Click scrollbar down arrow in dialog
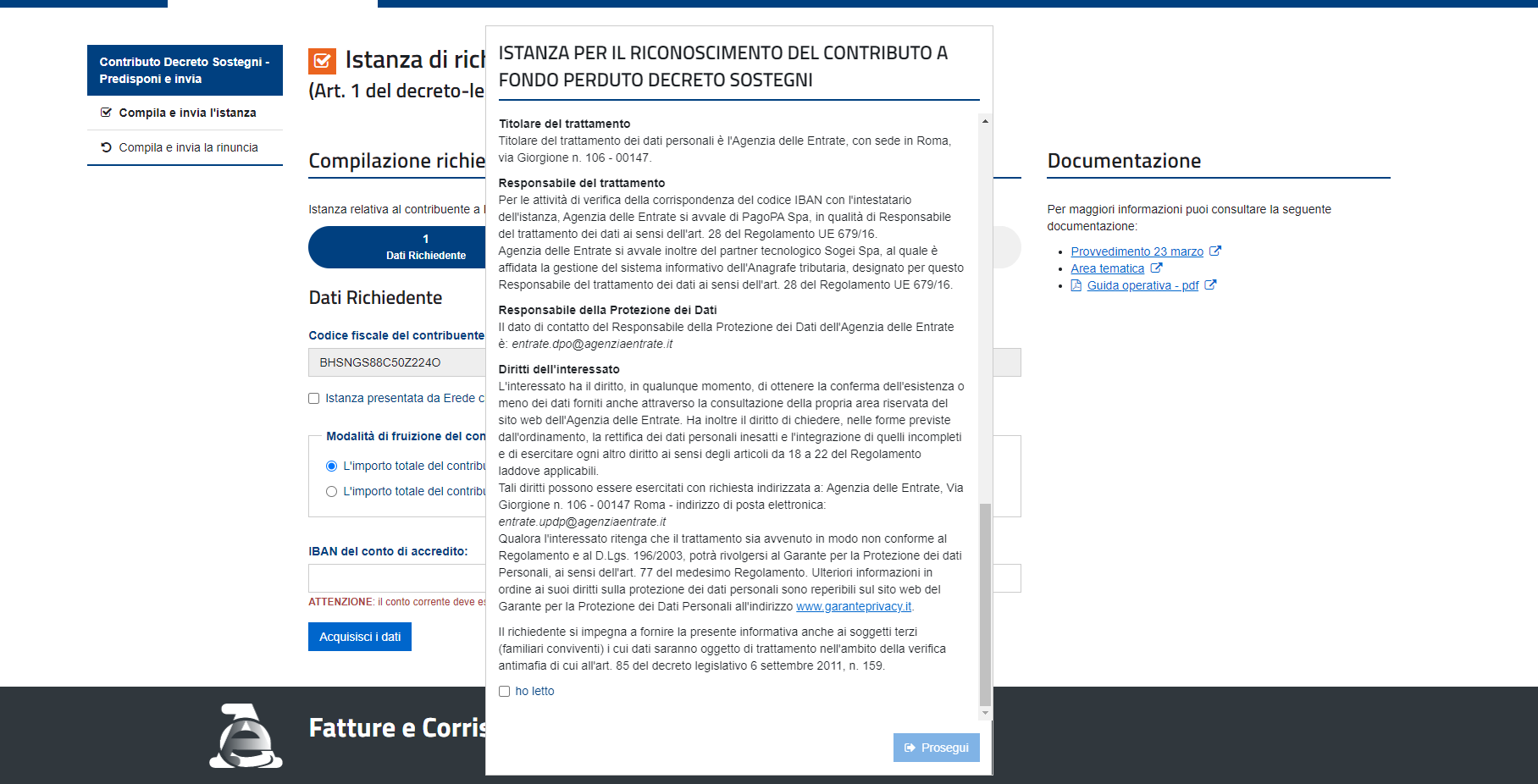1538x784 pixels. 984,714
